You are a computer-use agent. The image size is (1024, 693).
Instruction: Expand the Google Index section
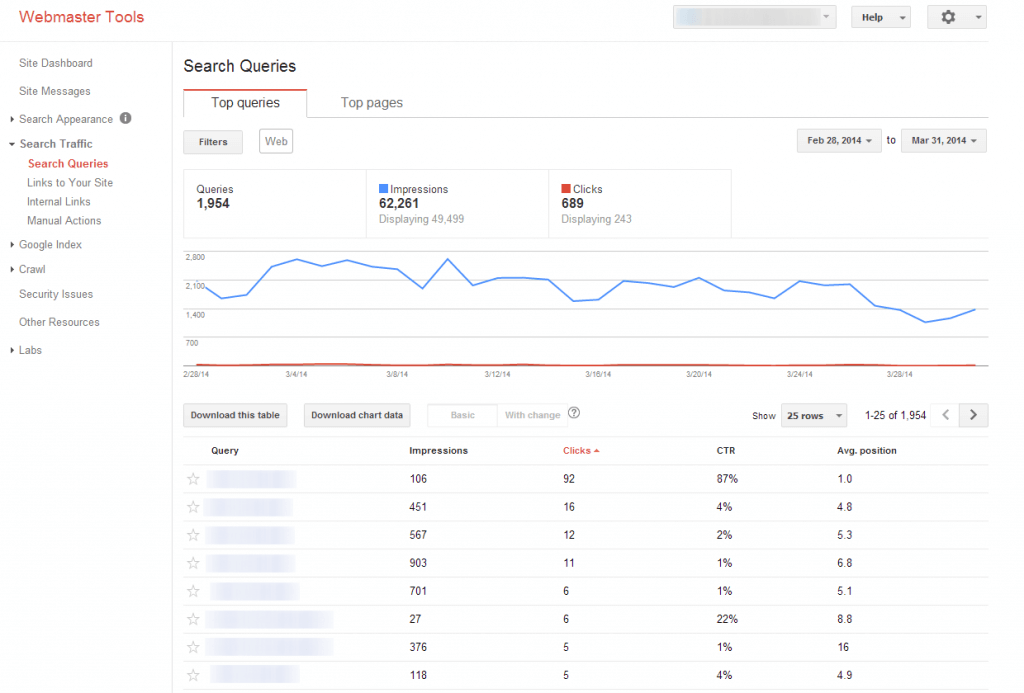click(12, 244)
